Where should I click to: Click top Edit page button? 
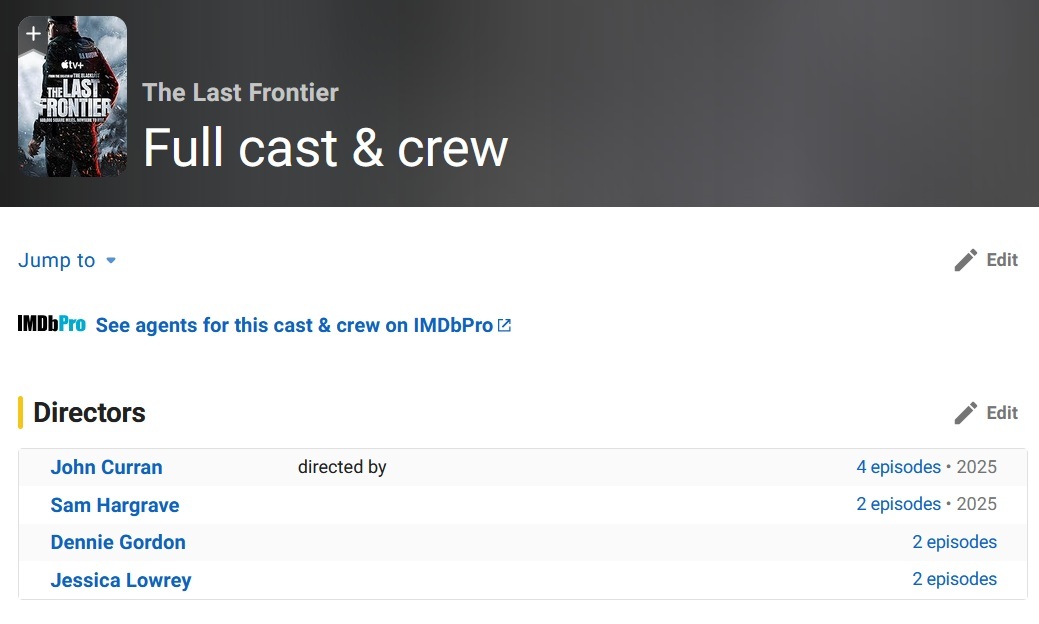(1001, 260)
